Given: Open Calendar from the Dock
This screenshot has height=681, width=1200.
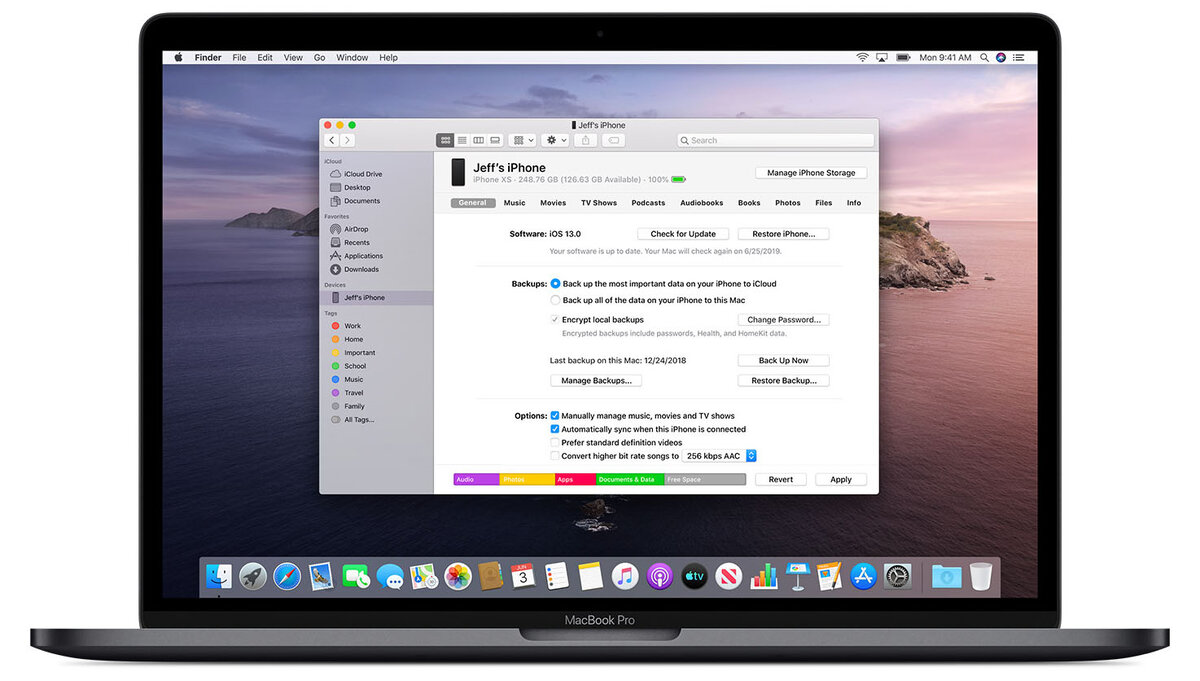Looking at the screenshot, I should (x=523, y=576).
